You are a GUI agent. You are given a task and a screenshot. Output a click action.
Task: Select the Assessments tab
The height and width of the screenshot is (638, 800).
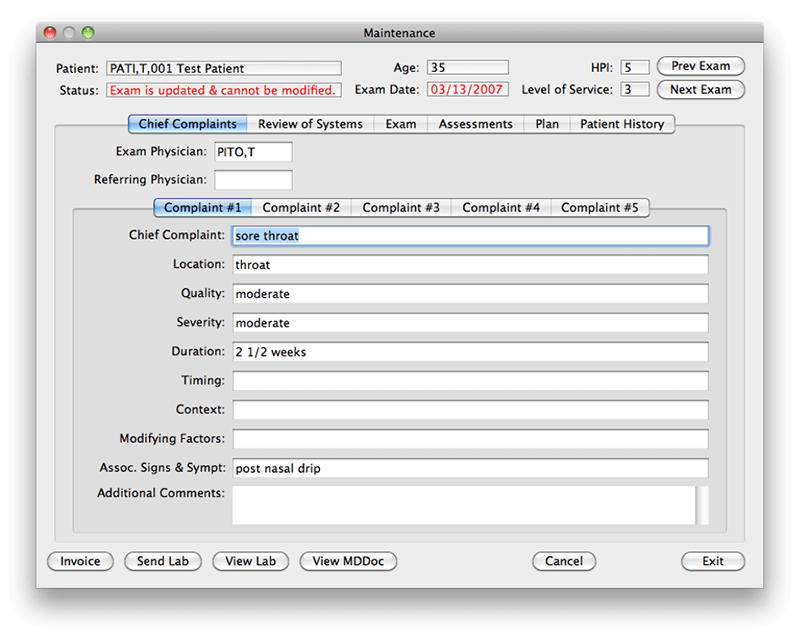[x=475, y=124]
